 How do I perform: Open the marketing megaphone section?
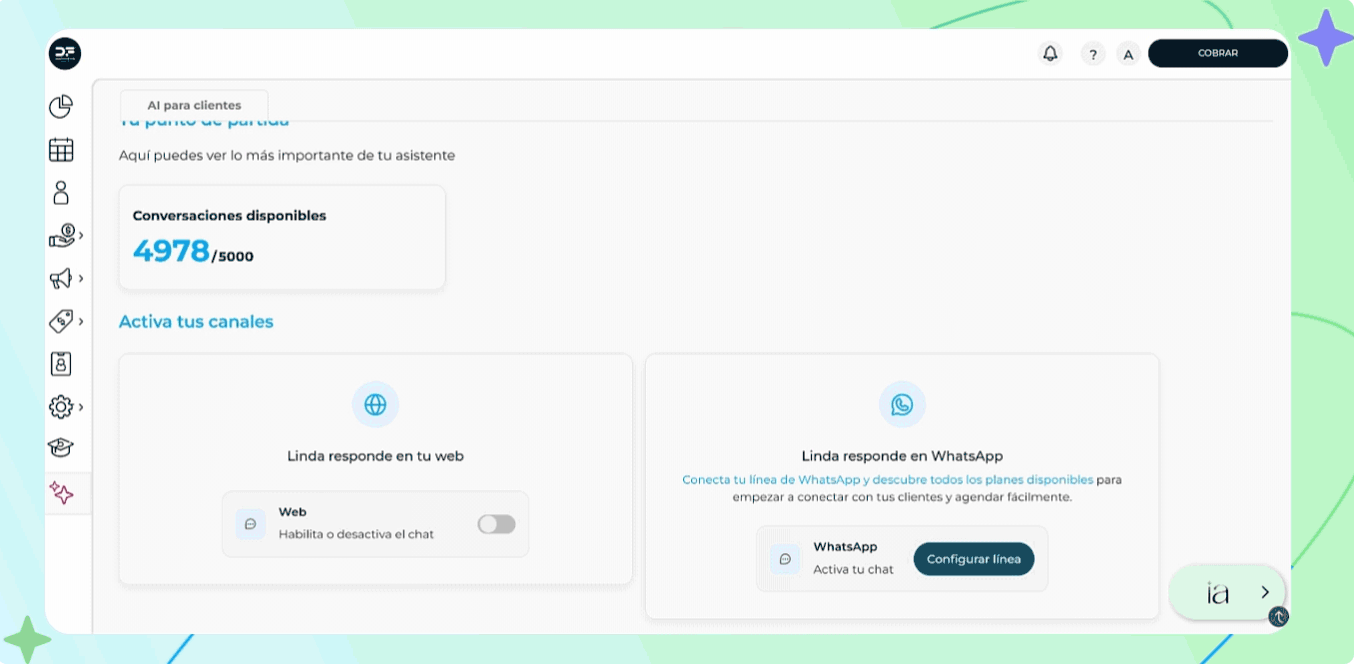click(x=60, y=279)
